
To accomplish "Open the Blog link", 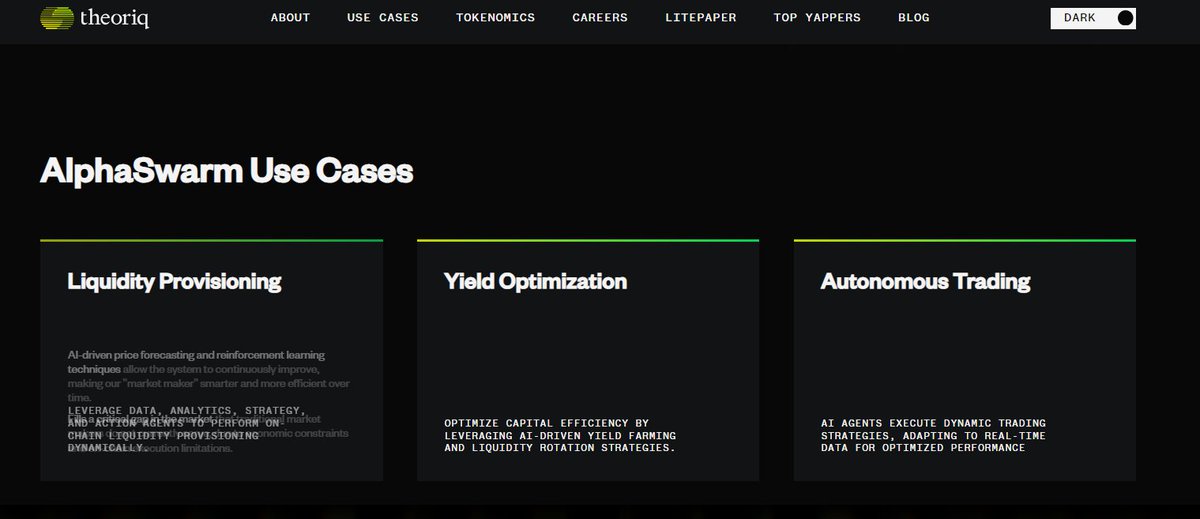I will click(x=914, y=18).
